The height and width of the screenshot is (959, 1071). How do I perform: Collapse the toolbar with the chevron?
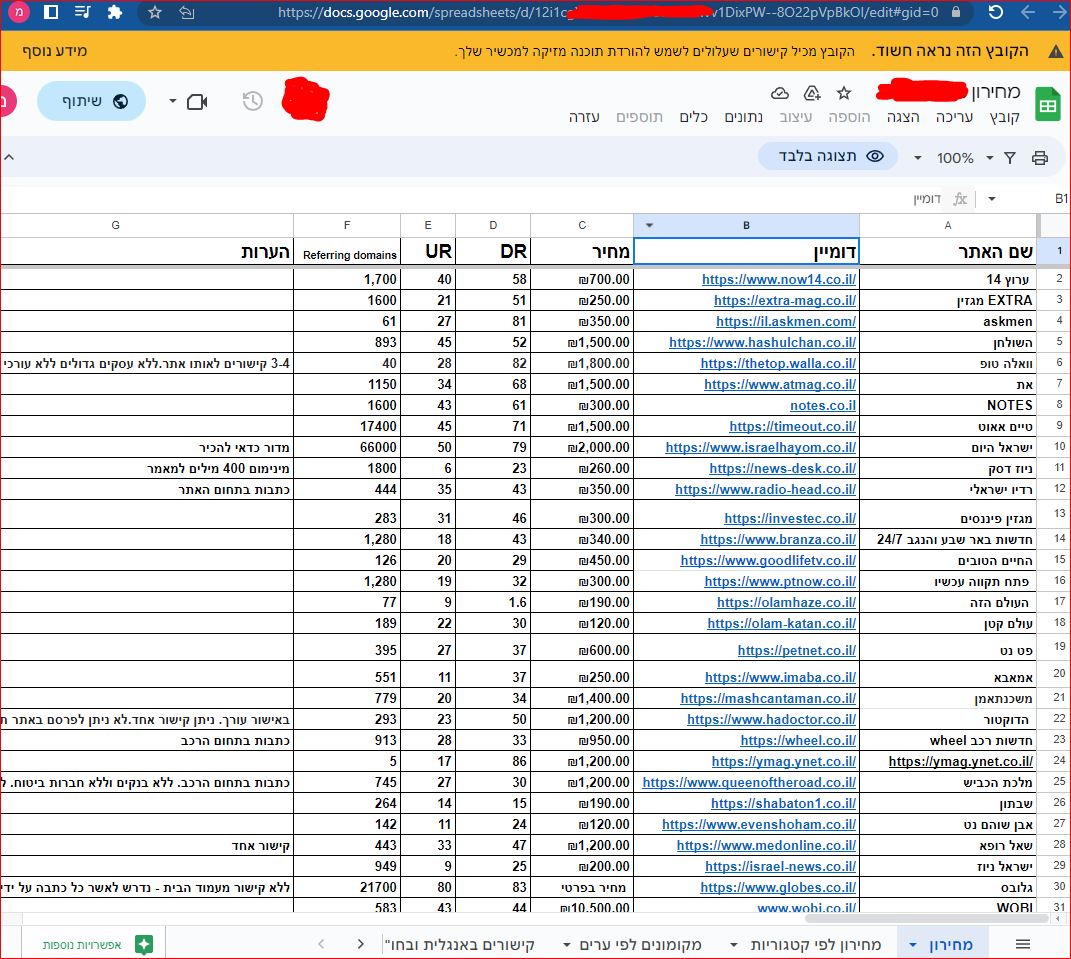[9, 157]
